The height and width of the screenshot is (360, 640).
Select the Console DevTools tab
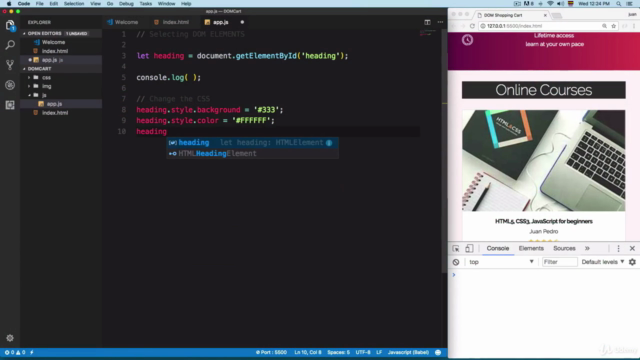pos(498,248)
